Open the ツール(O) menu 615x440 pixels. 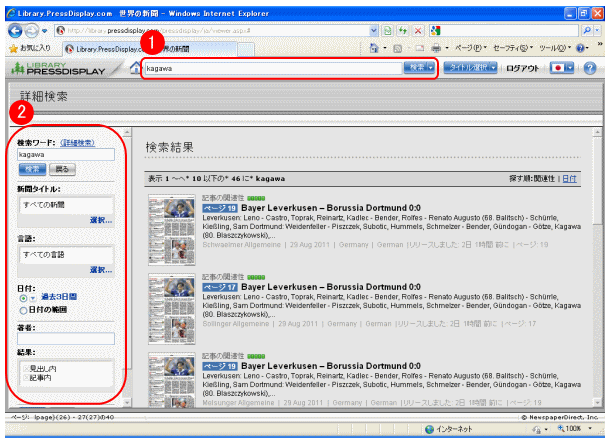click(x=555, y=48)
